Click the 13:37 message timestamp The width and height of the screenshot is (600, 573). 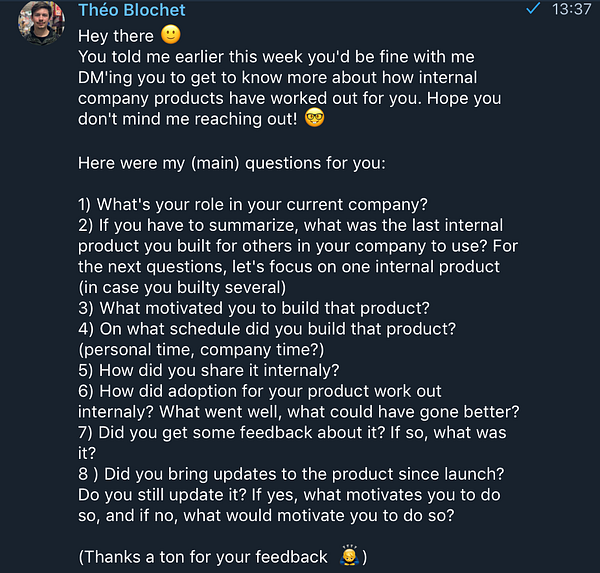click(572, 10)
